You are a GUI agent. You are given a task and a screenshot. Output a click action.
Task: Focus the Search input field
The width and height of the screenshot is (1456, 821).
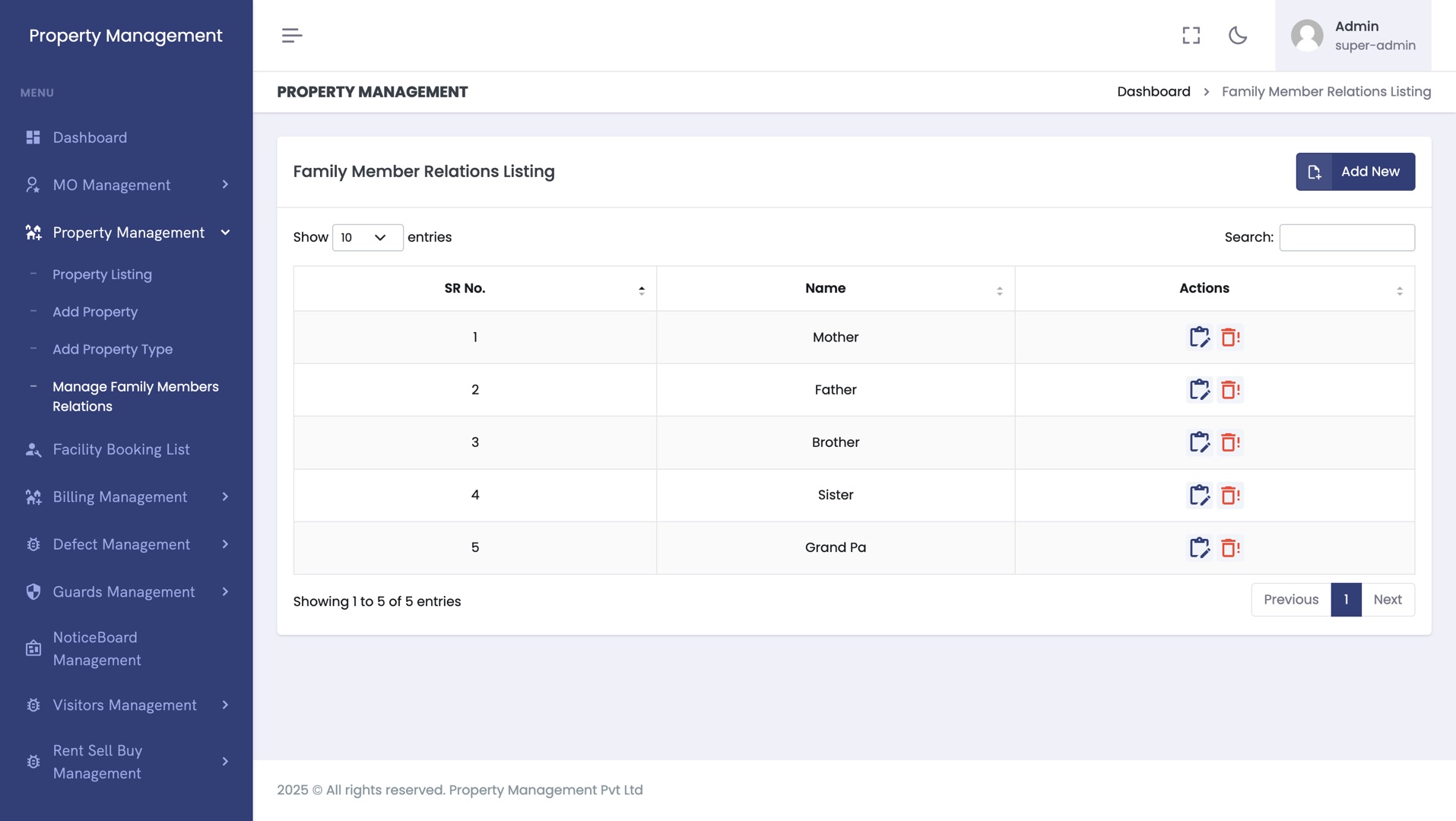(1347, 237)
